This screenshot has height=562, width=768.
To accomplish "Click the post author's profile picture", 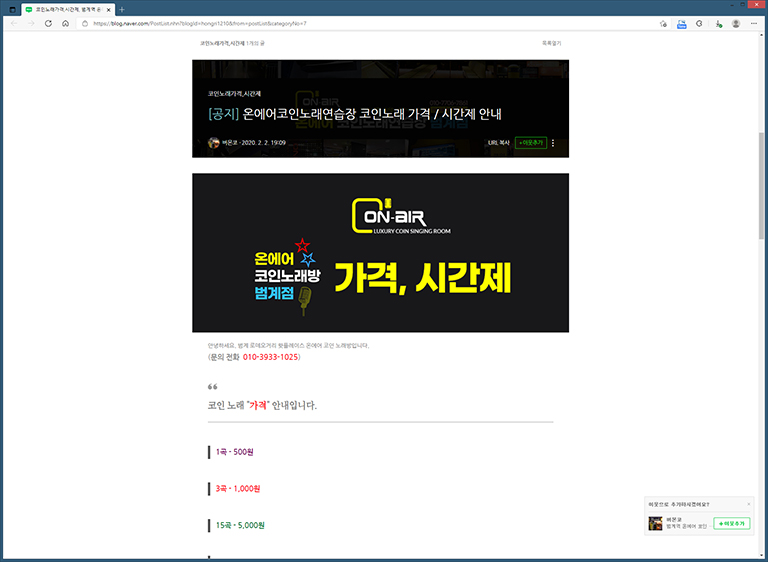I will (213, 143).
